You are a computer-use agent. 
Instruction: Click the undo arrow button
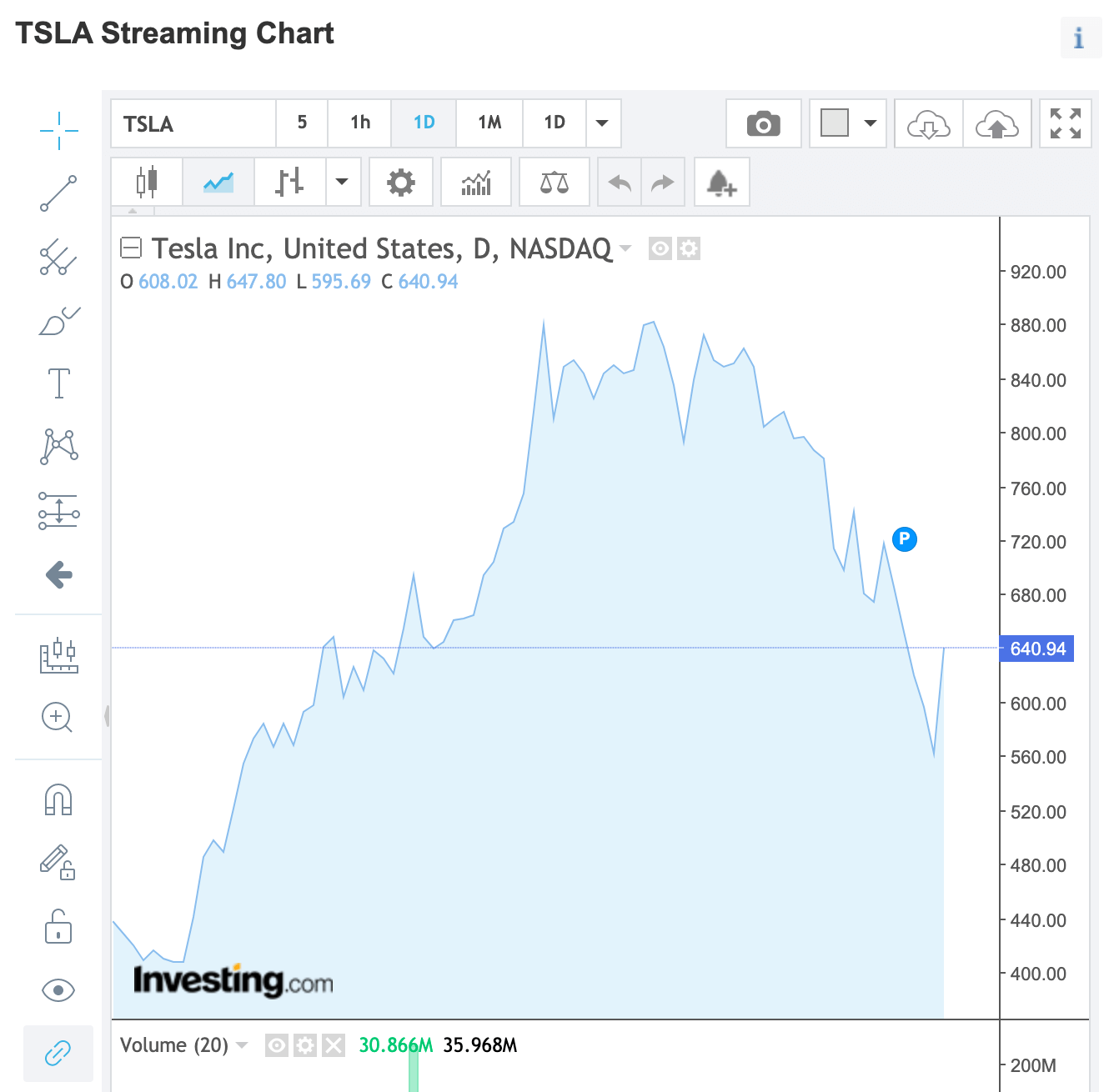(620, 182)
